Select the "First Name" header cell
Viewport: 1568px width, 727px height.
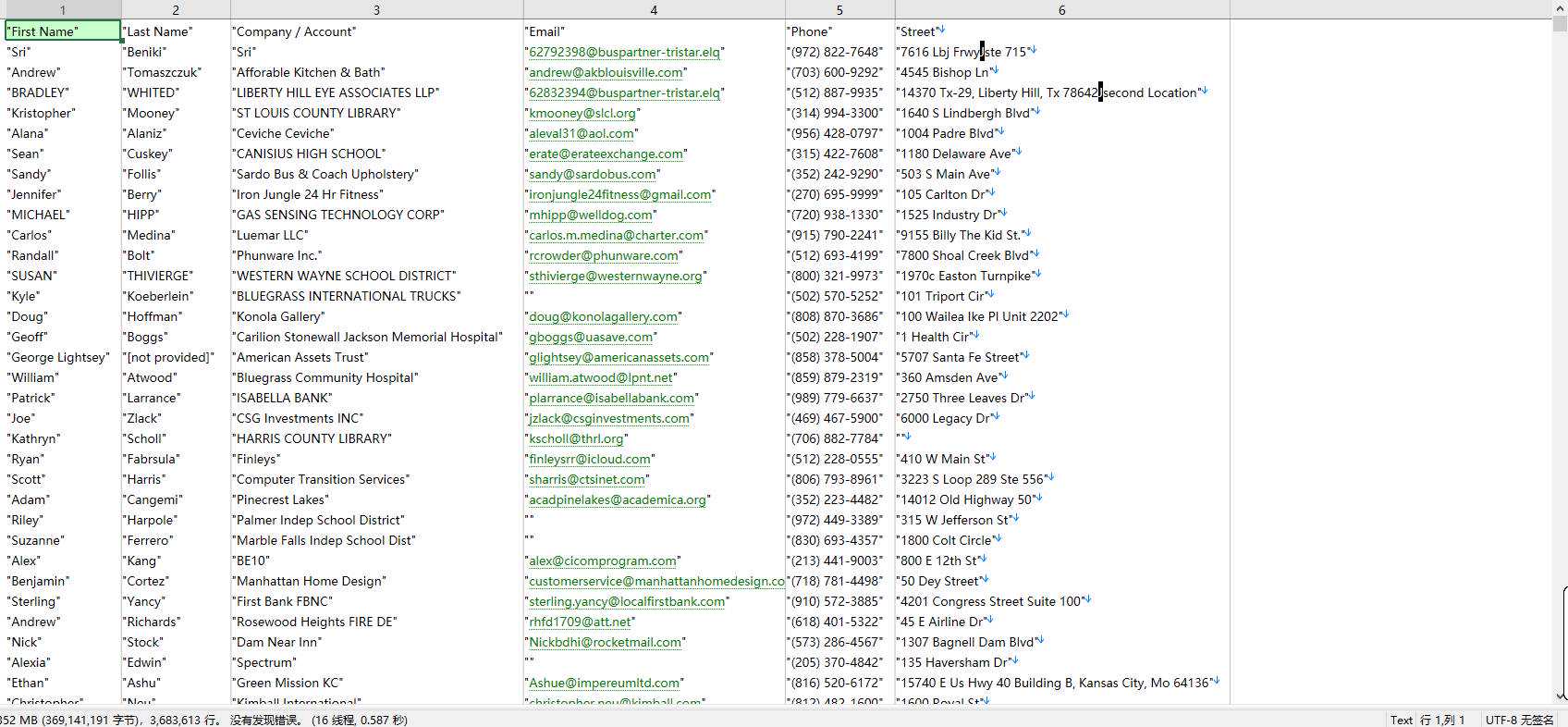pyautogui.click(x=63, y=31)
